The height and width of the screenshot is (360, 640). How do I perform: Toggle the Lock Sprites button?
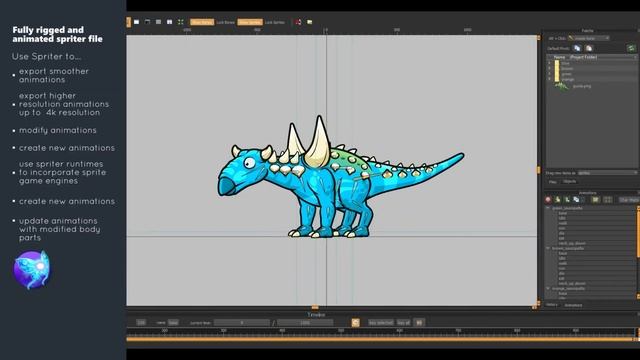pos(274,22)
